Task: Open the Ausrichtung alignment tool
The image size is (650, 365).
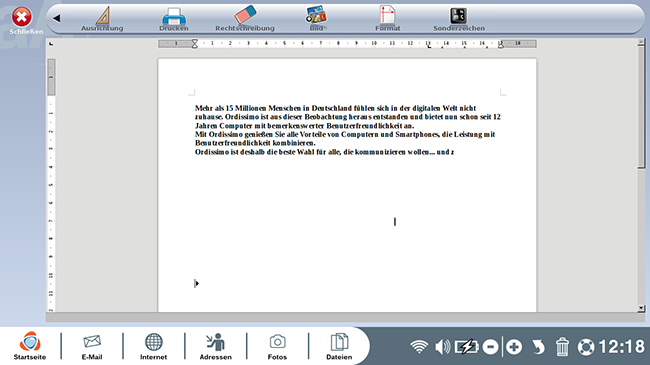Action: [x=102, y=19]
